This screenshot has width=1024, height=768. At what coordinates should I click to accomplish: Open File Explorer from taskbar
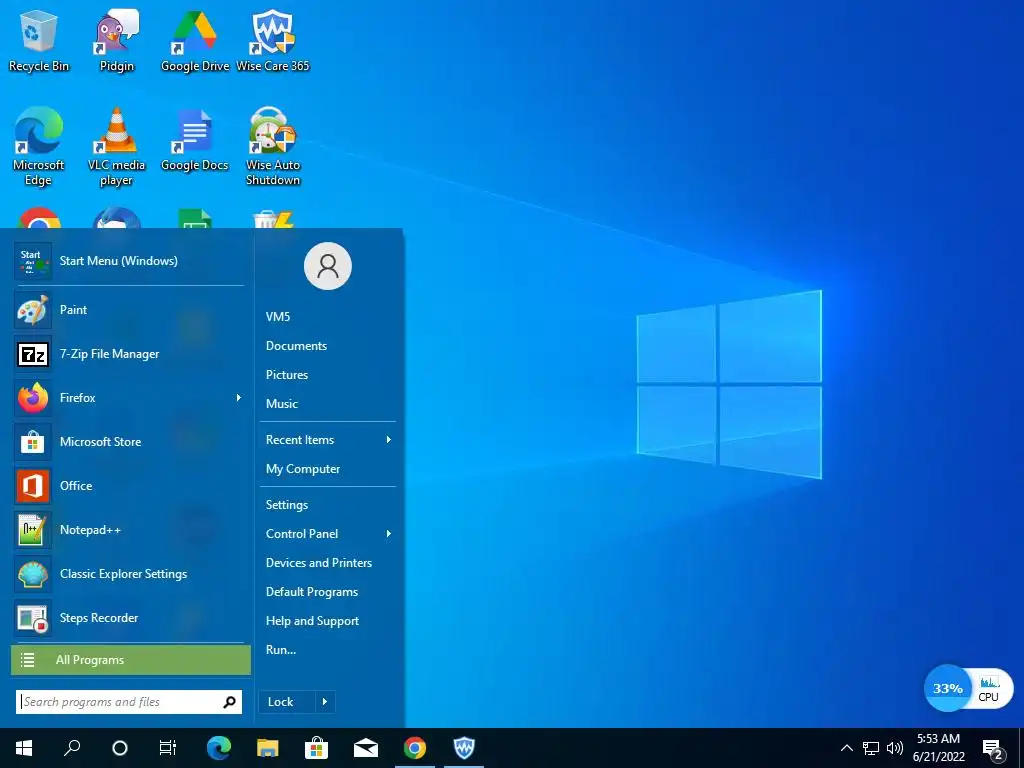point(268,748)
